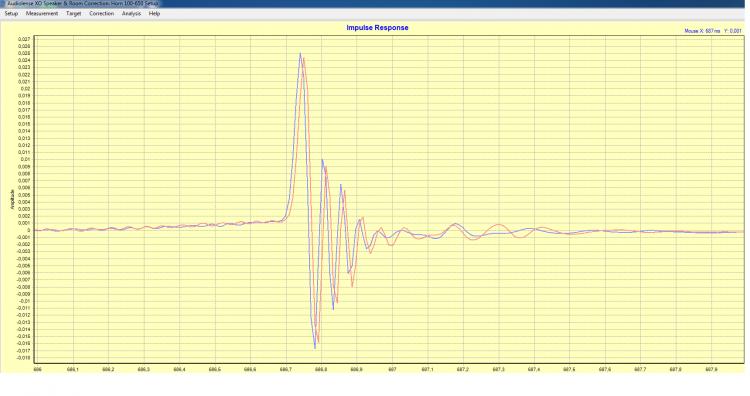The height and width of the screenshot is (396, 750).
Task: Click the Impulse Response chart title
Action: [377, 28]
